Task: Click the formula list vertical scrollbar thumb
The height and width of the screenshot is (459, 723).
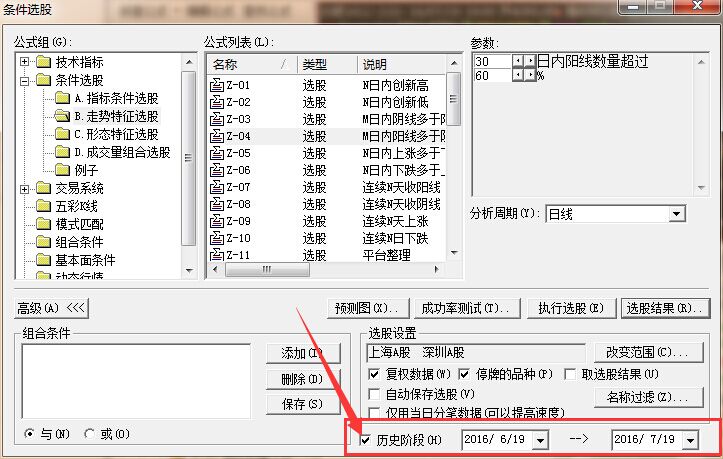Action: tap(454, 98)
